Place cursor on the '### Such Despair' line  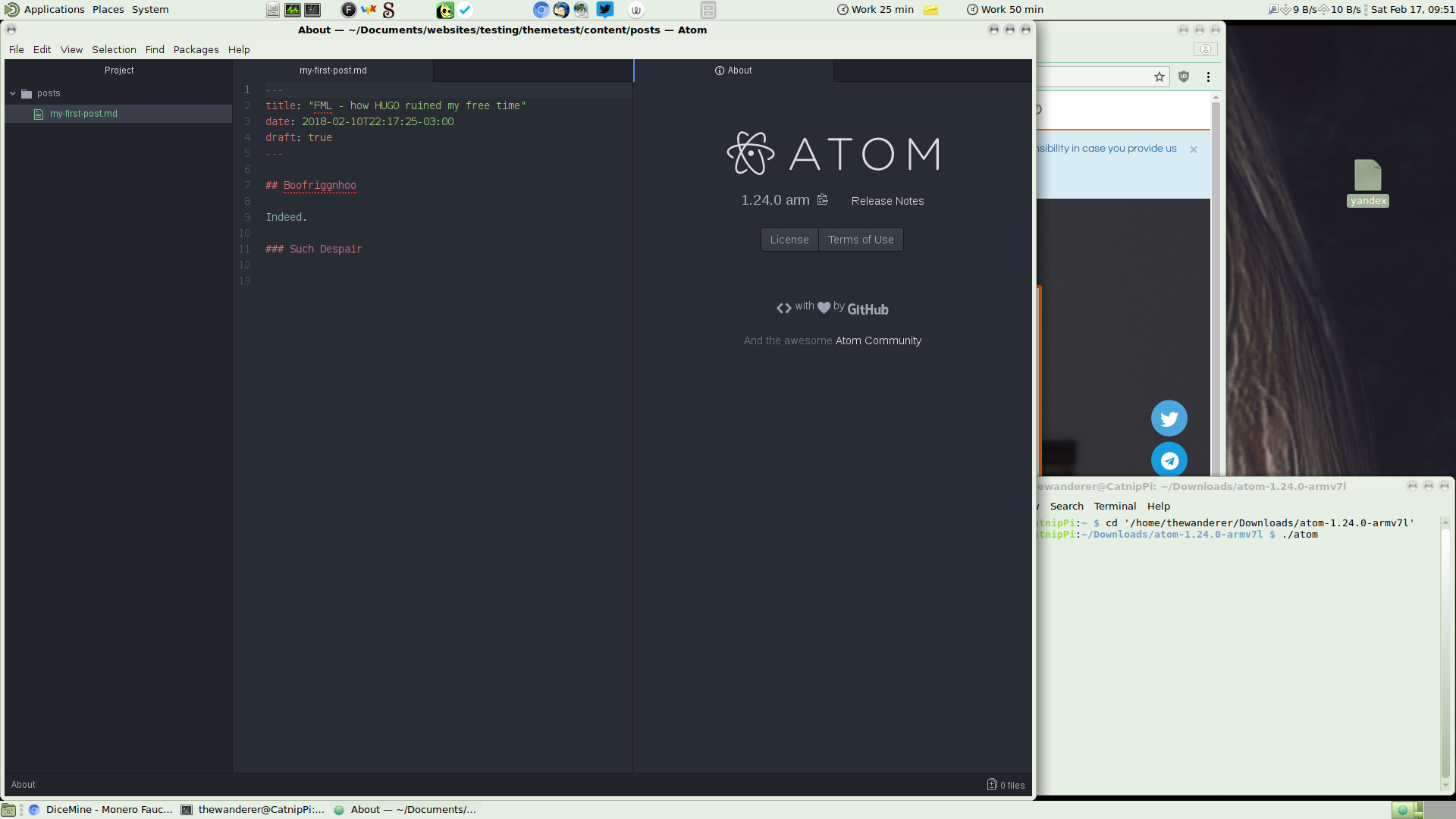click(x=314, y=249)
